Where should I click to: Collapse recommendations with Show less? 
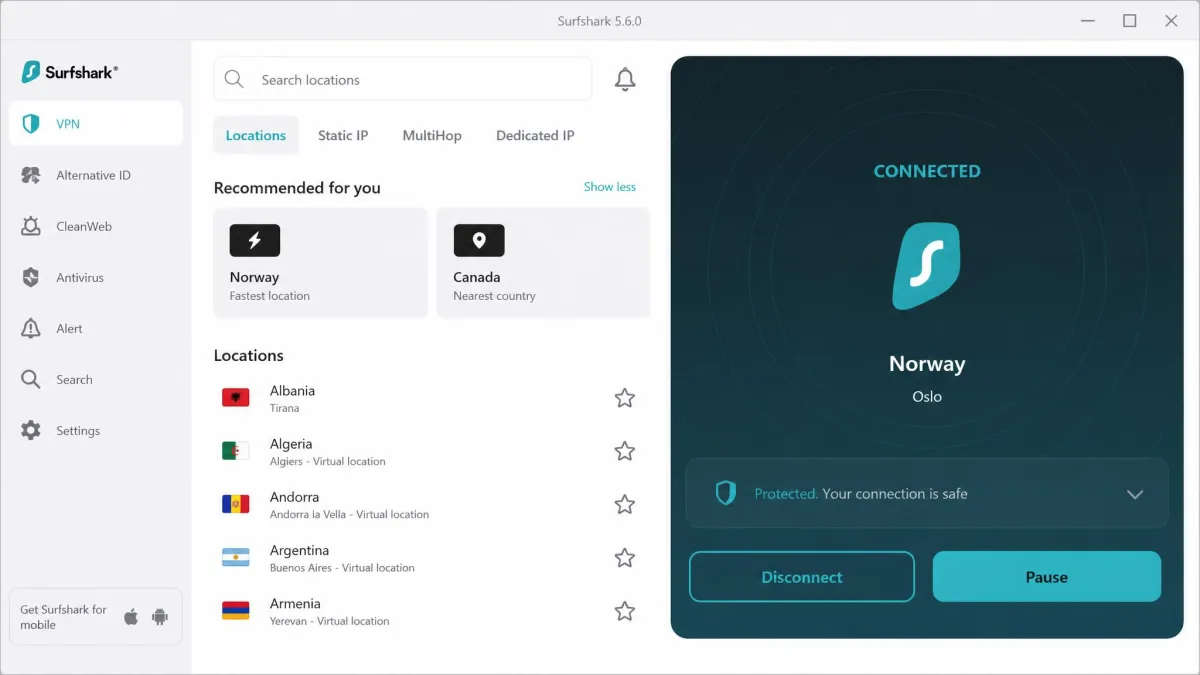(610, 187)
